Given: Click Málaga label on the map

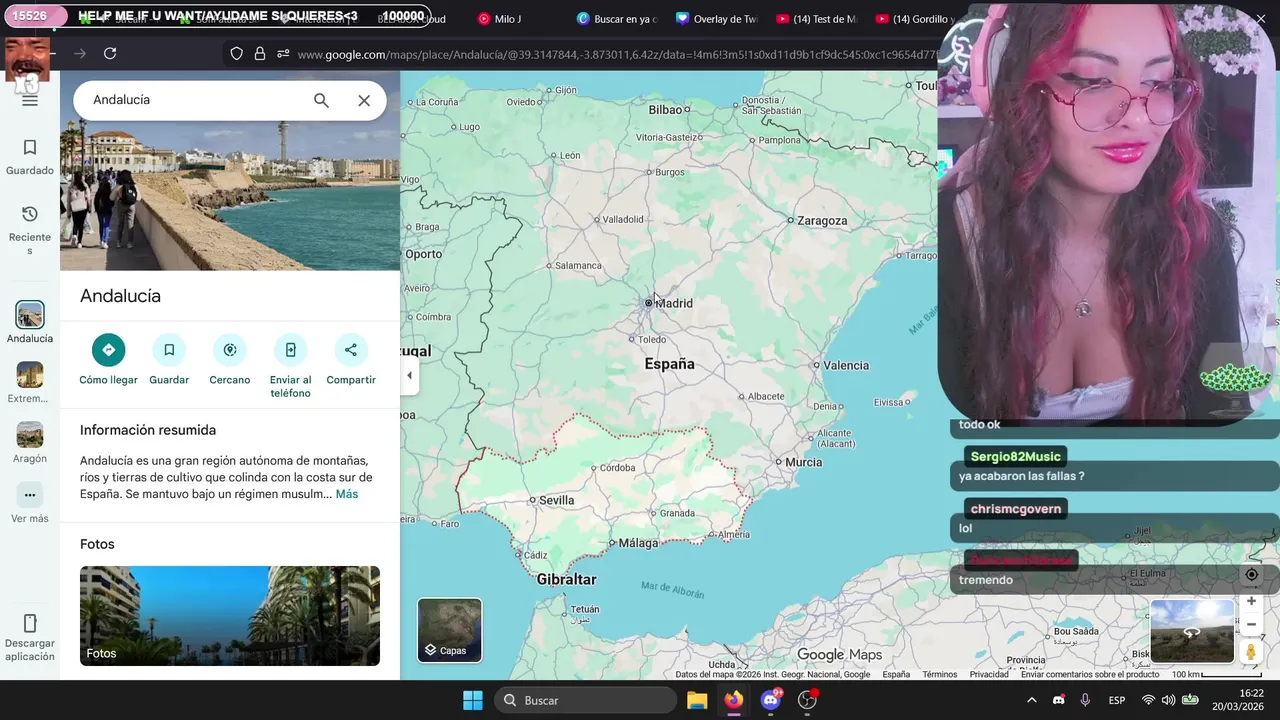Looking at the screenshot, I should pos(638,543).
